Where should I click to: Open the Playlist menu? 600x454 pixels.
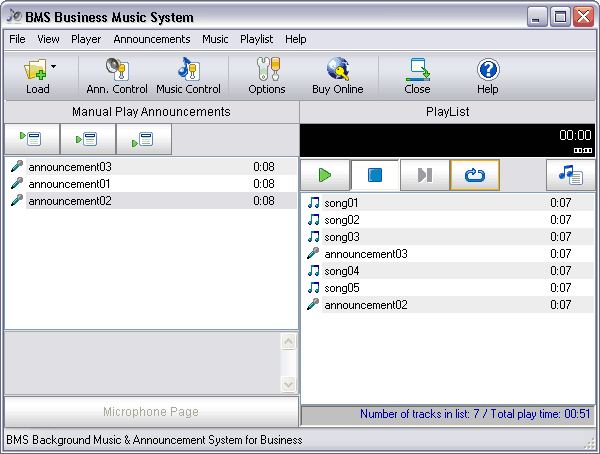point(256,39)
